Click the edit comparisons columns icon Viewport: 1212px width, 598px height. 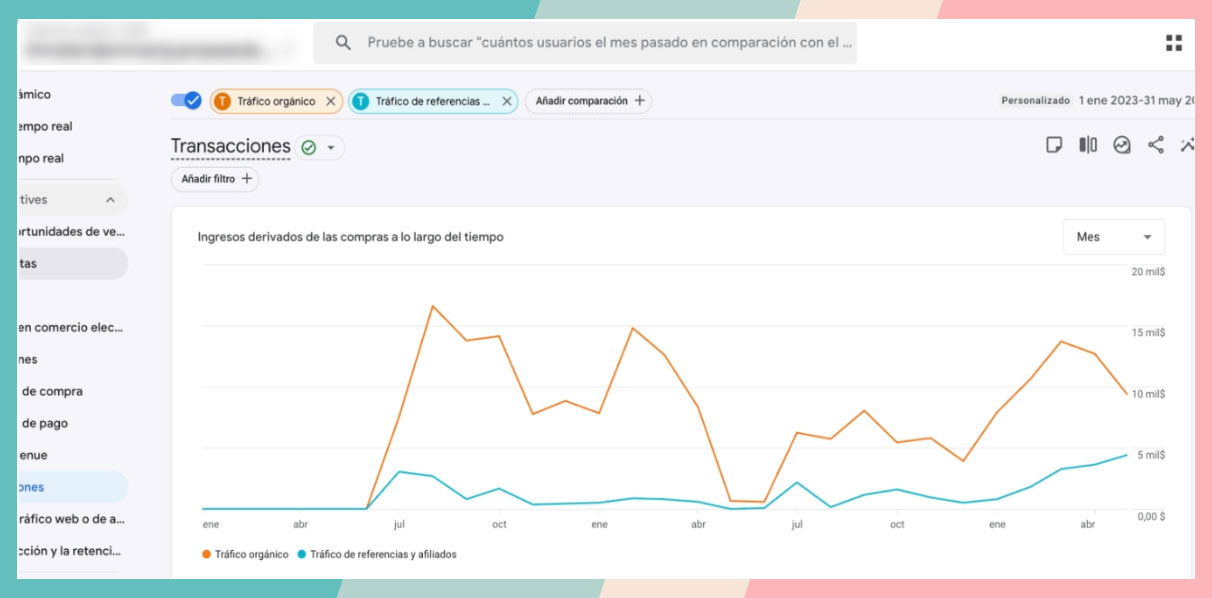pyautogui.click(x=1088, y=145)
